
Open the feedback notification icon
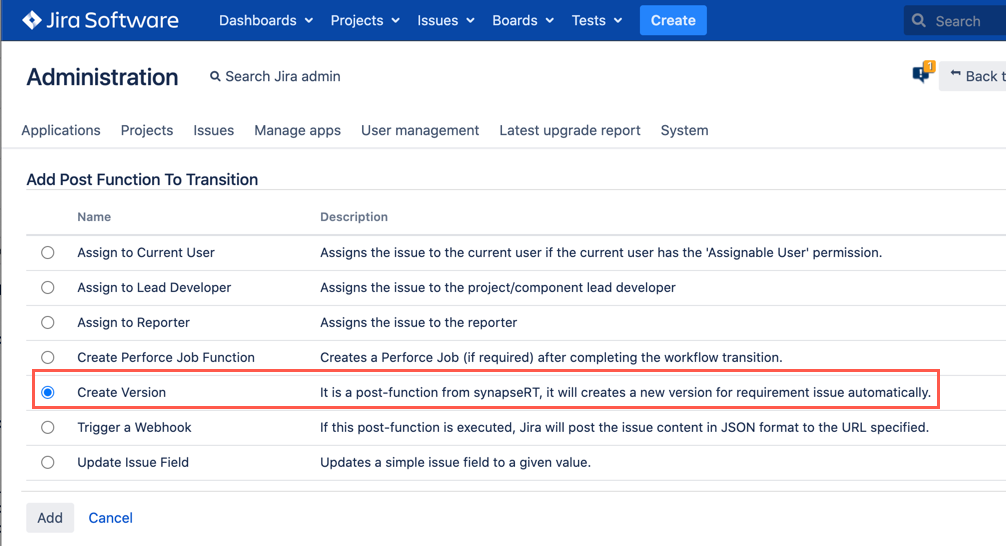click(921, 75)
